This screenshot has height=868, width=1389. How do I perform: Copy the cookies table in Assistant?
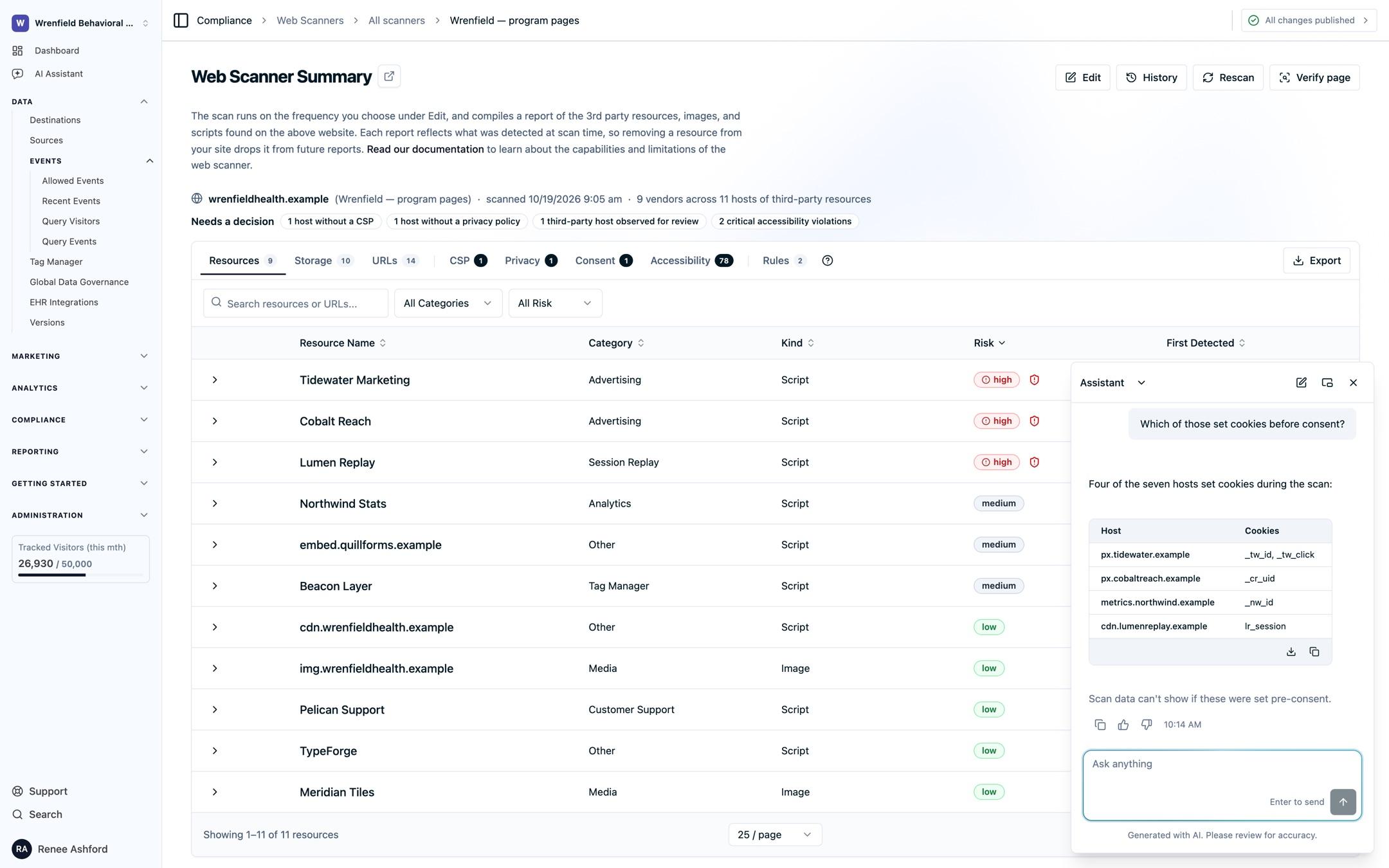[x=1314, y=652]
